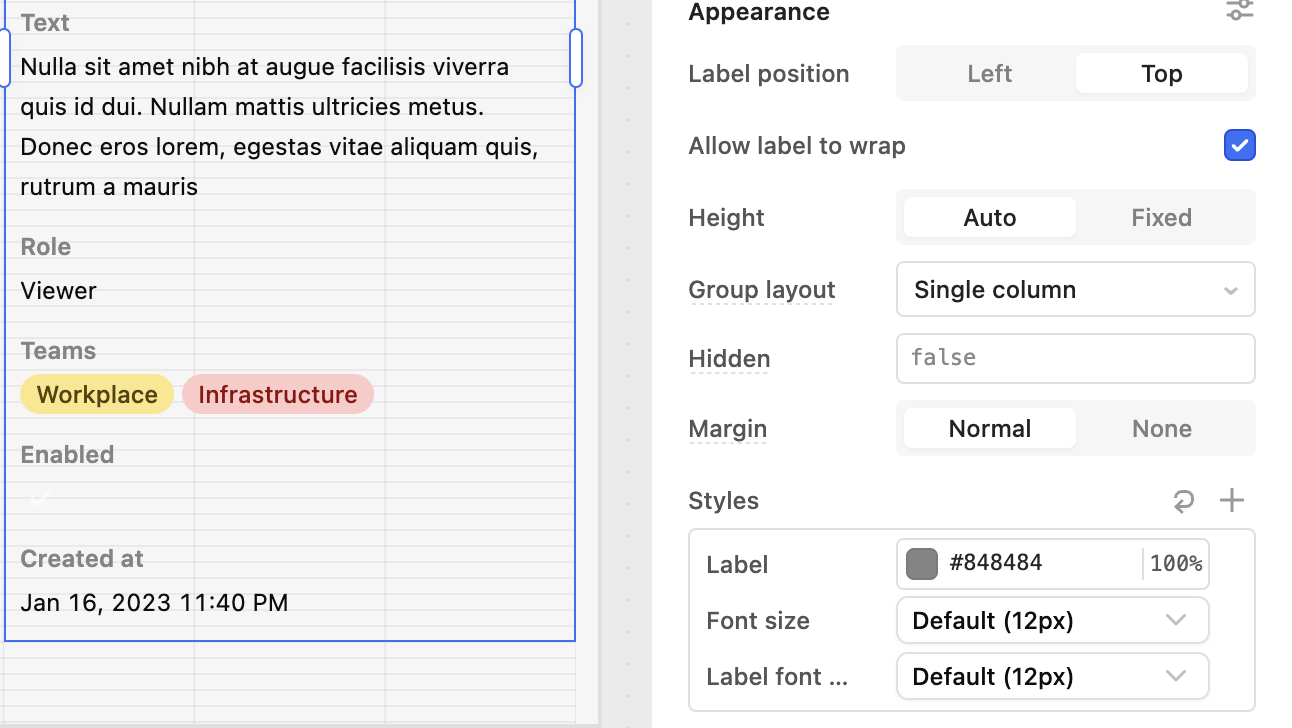Click the Created at date value
The image size is (1292, 728).
point(154,602)
